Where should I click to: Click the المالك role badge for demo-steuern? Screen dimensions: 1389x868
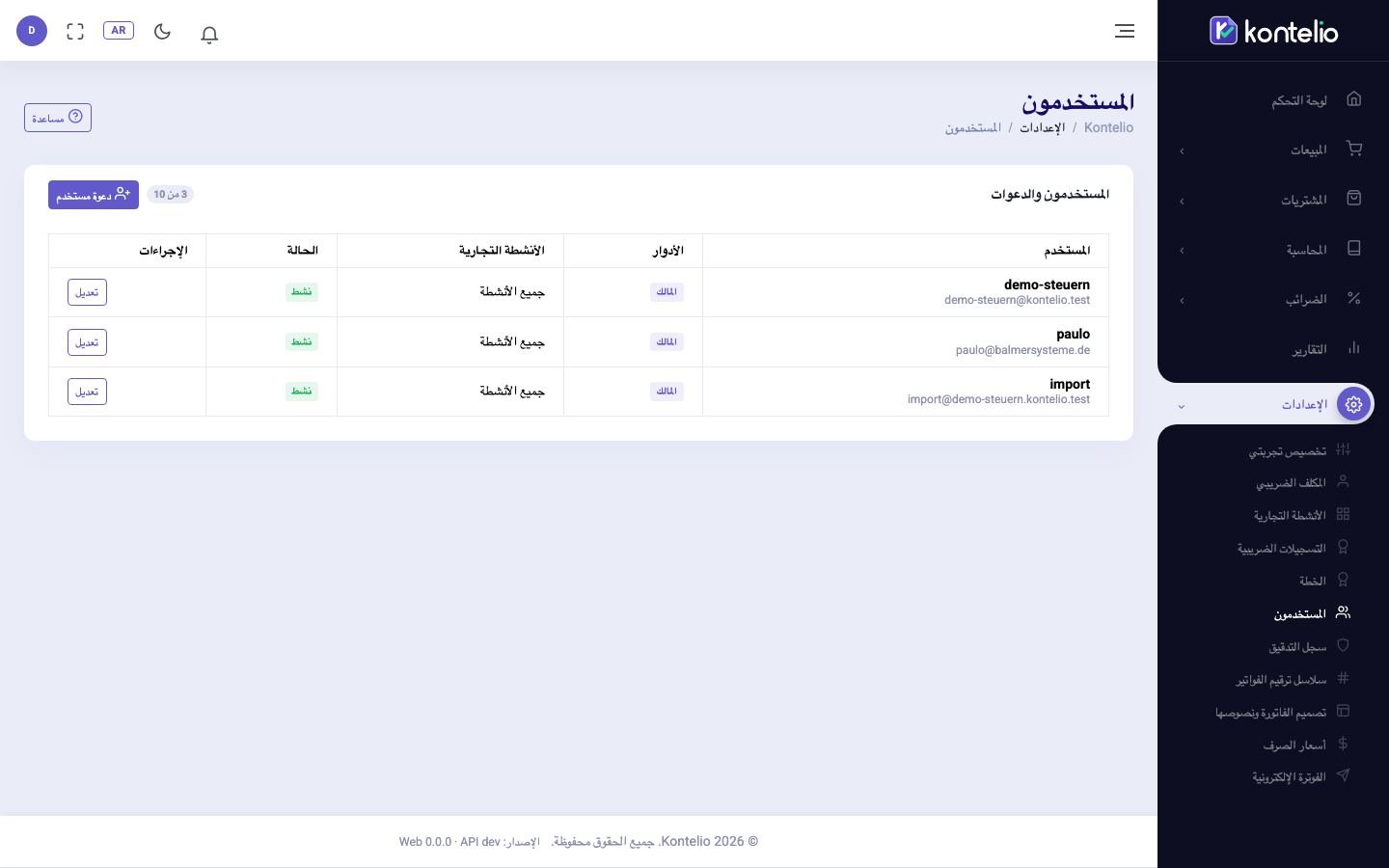pos(667,292)
